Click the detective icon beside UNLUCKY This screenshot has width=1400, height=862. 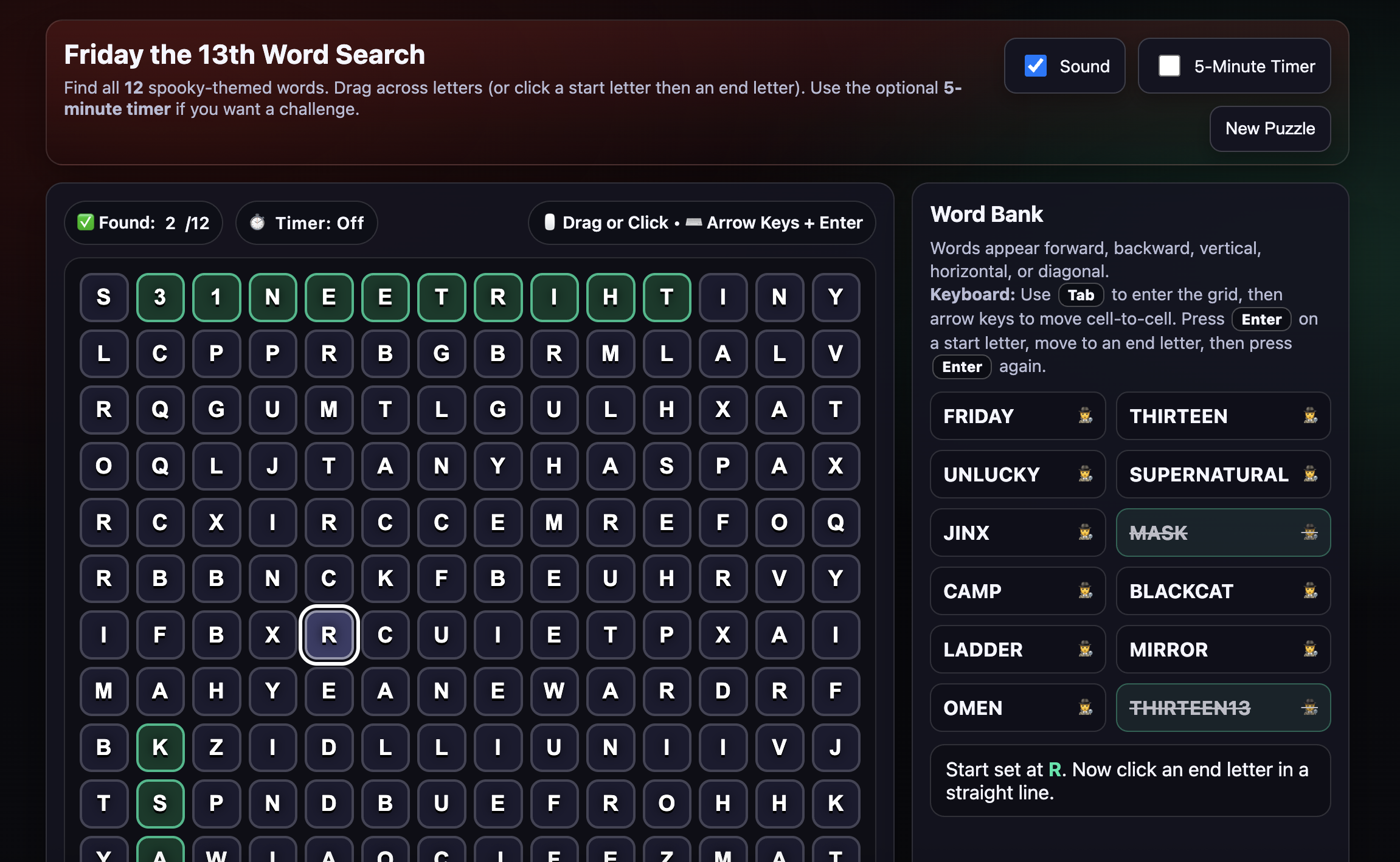[1086, 474]
